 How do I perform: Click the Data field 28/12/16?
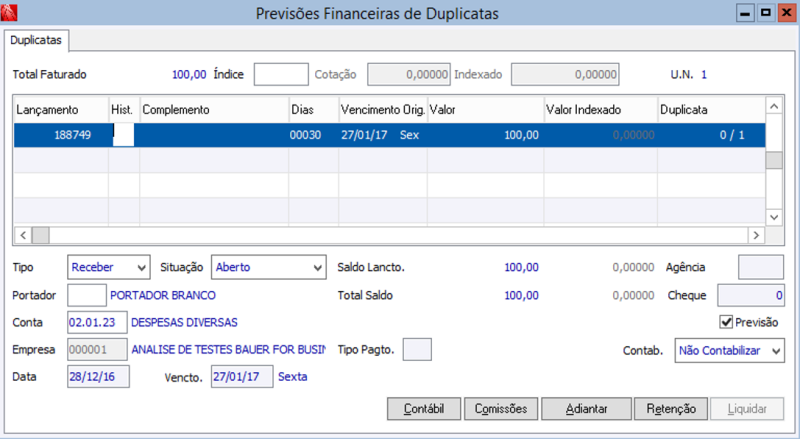(98, 377)
